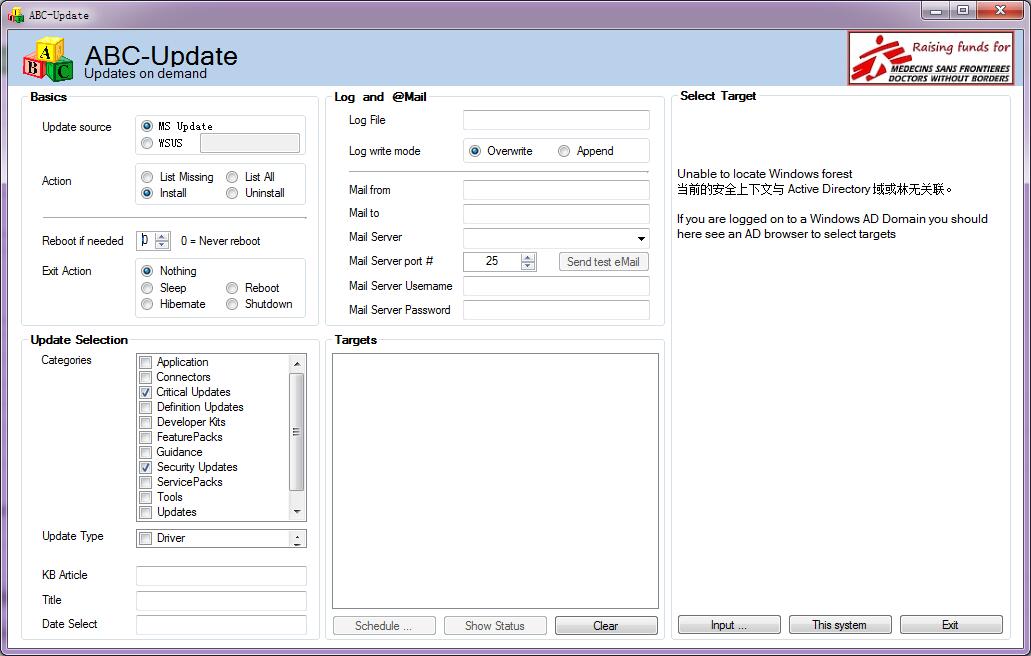Click the ABC-Update title bar icon
The image size is (1031, 656).
(x=15, y=15)
